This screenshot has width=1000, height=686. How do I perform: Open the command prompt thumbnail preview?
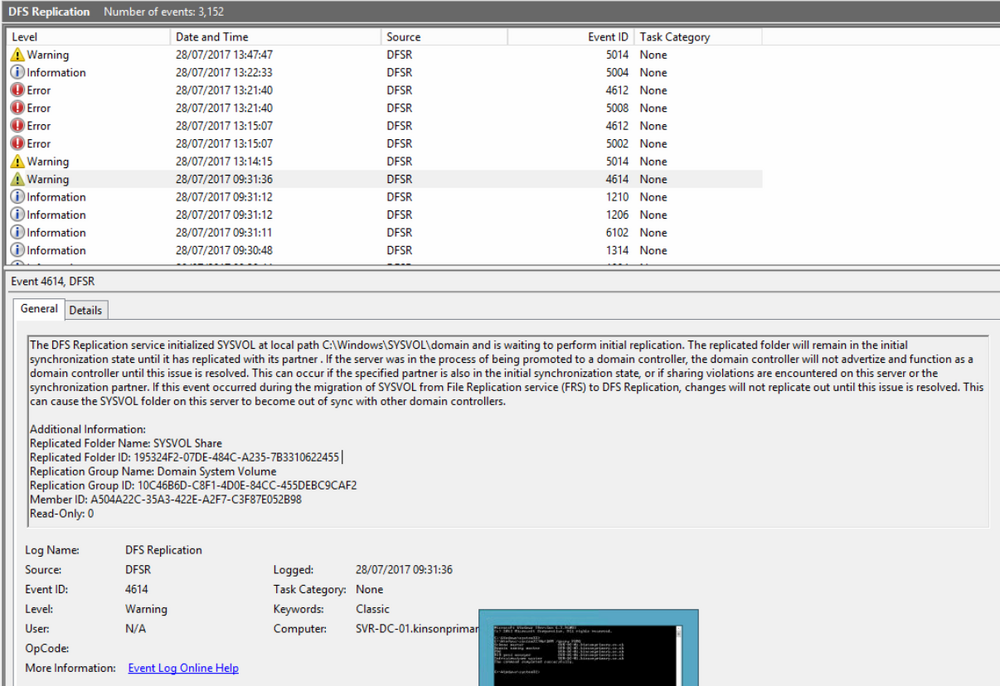[588, 648]
